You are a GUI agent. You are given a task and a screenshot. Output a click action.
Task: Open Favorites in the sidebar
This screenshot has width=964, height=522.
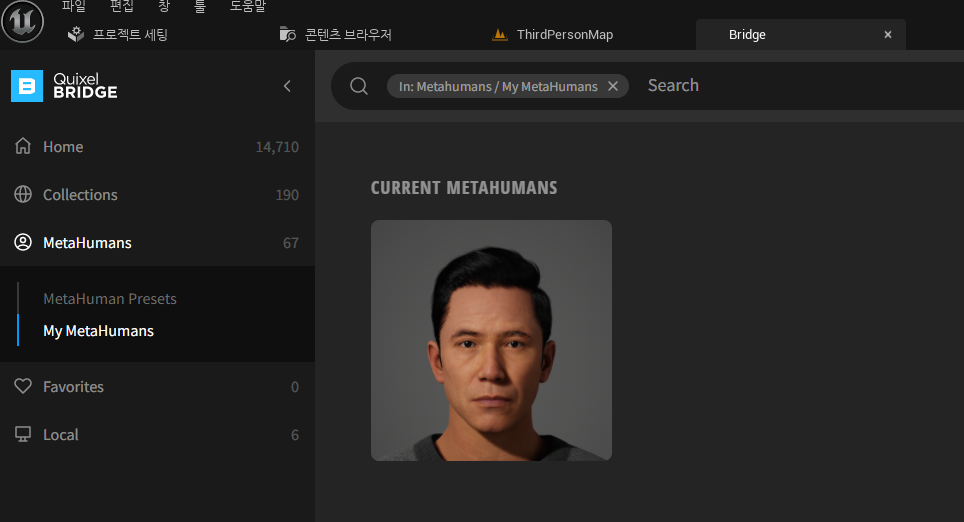157,387
